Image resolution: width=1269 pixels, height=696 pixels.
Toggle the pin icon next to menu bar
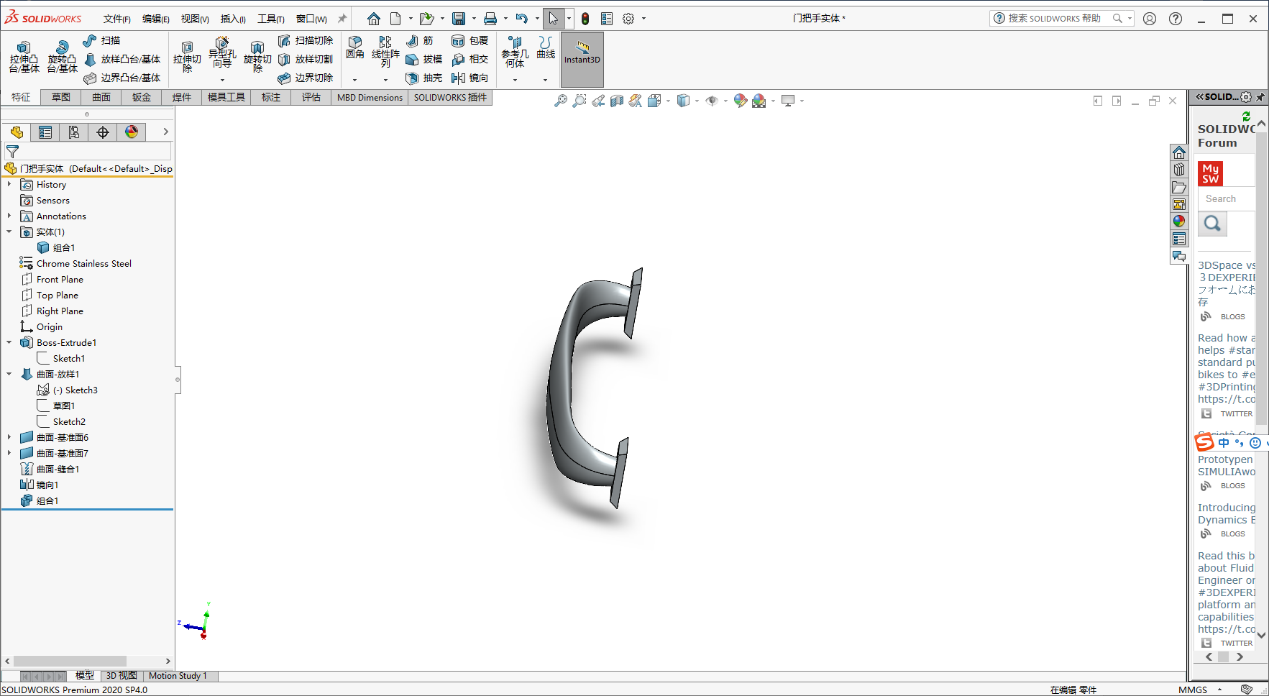343,18
